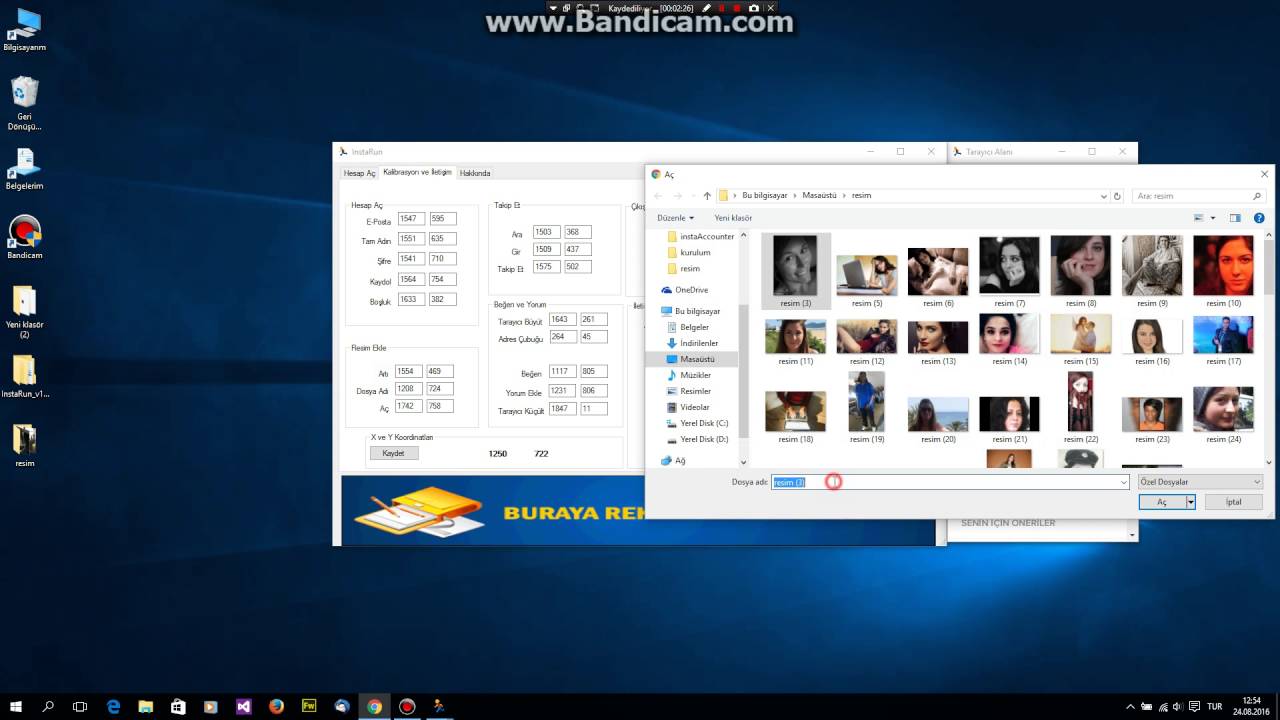Select Müzikler in navigation pane
The width and height of the screenshot is (1280, 720).
coord(688,375)
